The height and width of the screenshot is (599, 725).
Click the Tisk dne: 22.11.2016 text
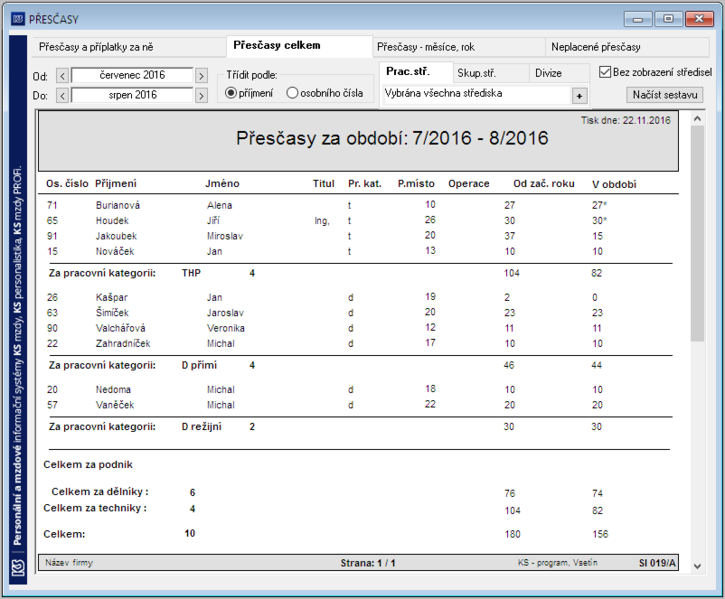click(626, 120)
